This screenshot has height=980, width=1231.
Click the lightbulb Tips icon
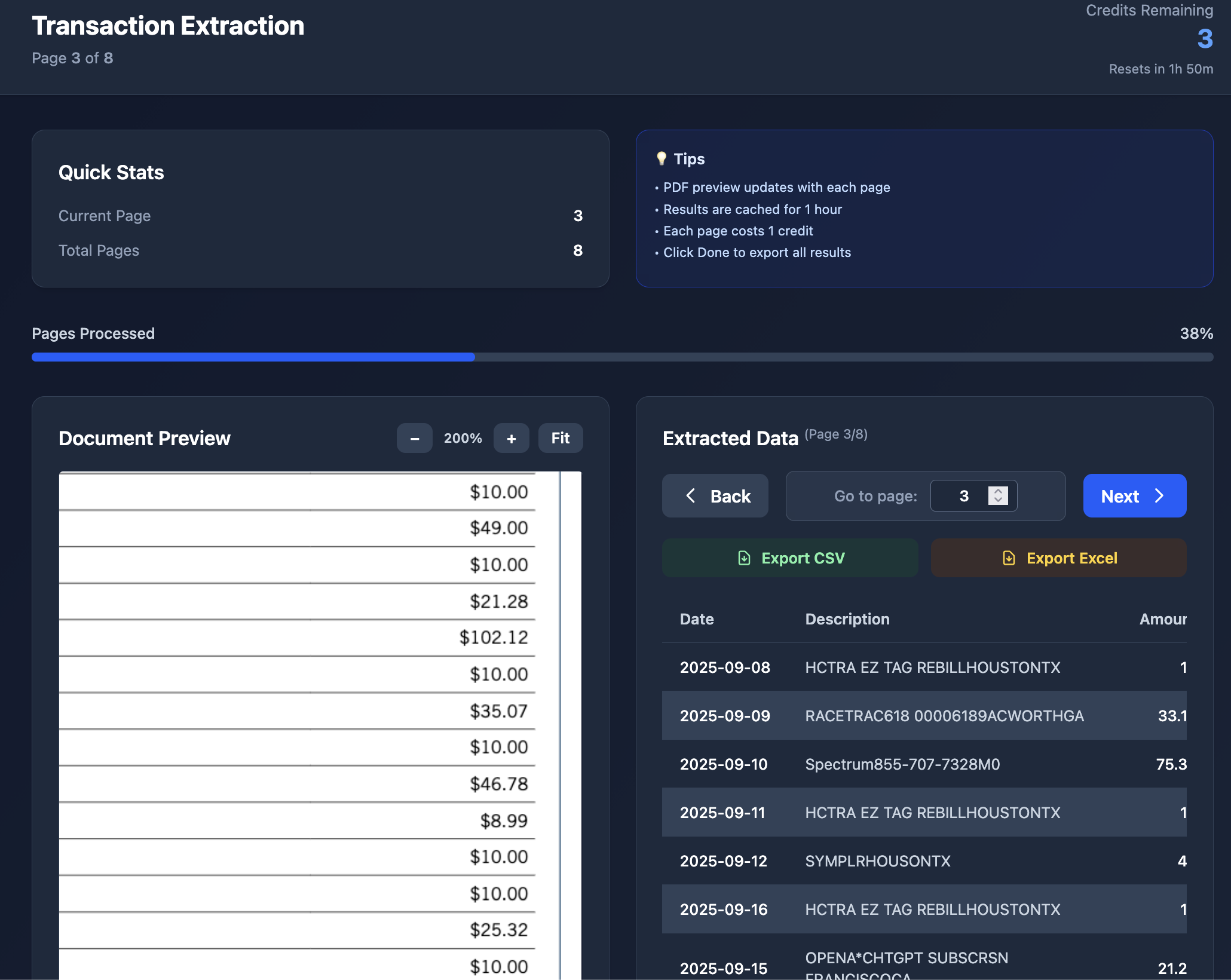661,158
